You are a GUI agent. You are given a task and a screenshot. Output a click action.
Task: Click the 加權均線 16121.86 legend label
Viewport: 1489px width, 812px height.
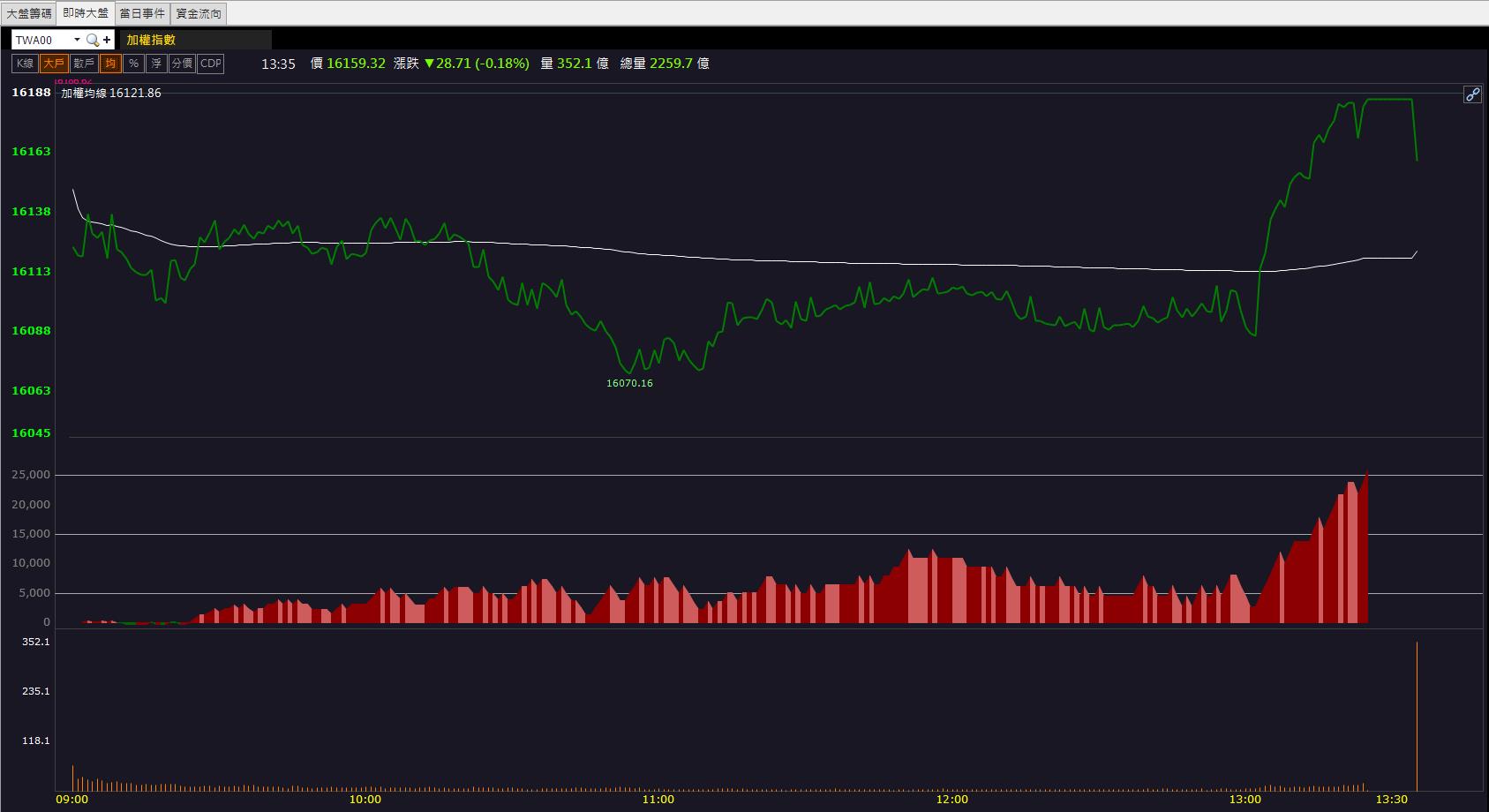tap(110, 93)
